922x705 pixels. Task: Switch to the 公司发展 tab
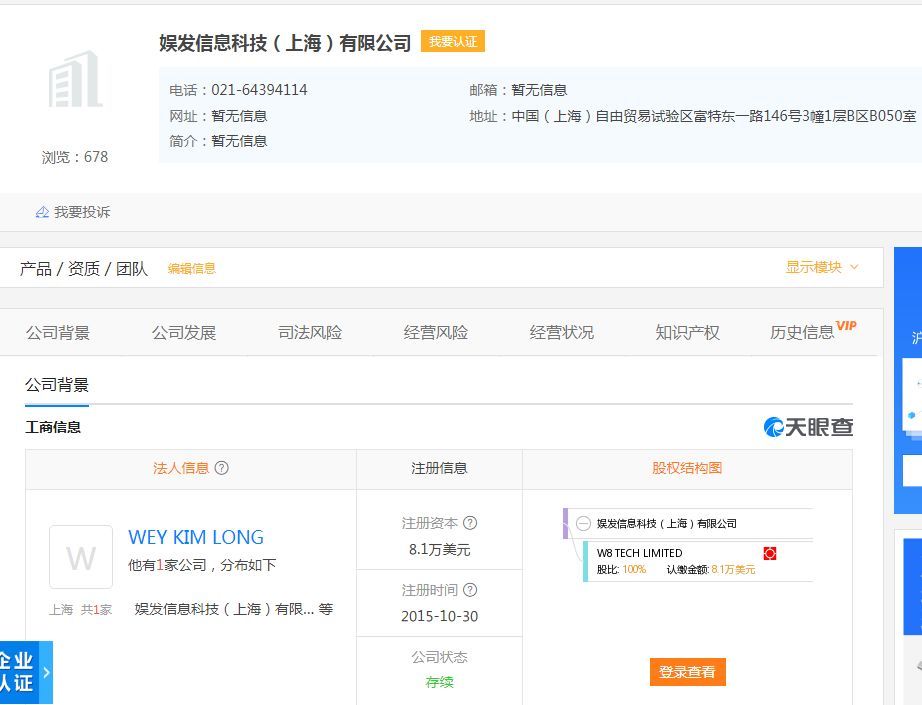(184, 333)
